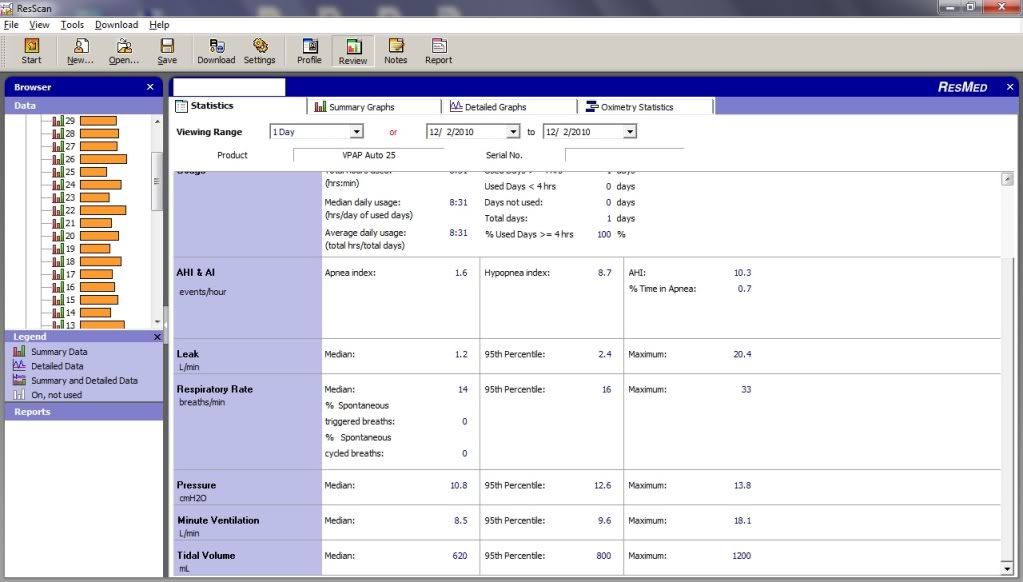Generate a Report from the toolbar
This screenshot has height=582, width=1023.
438,51
